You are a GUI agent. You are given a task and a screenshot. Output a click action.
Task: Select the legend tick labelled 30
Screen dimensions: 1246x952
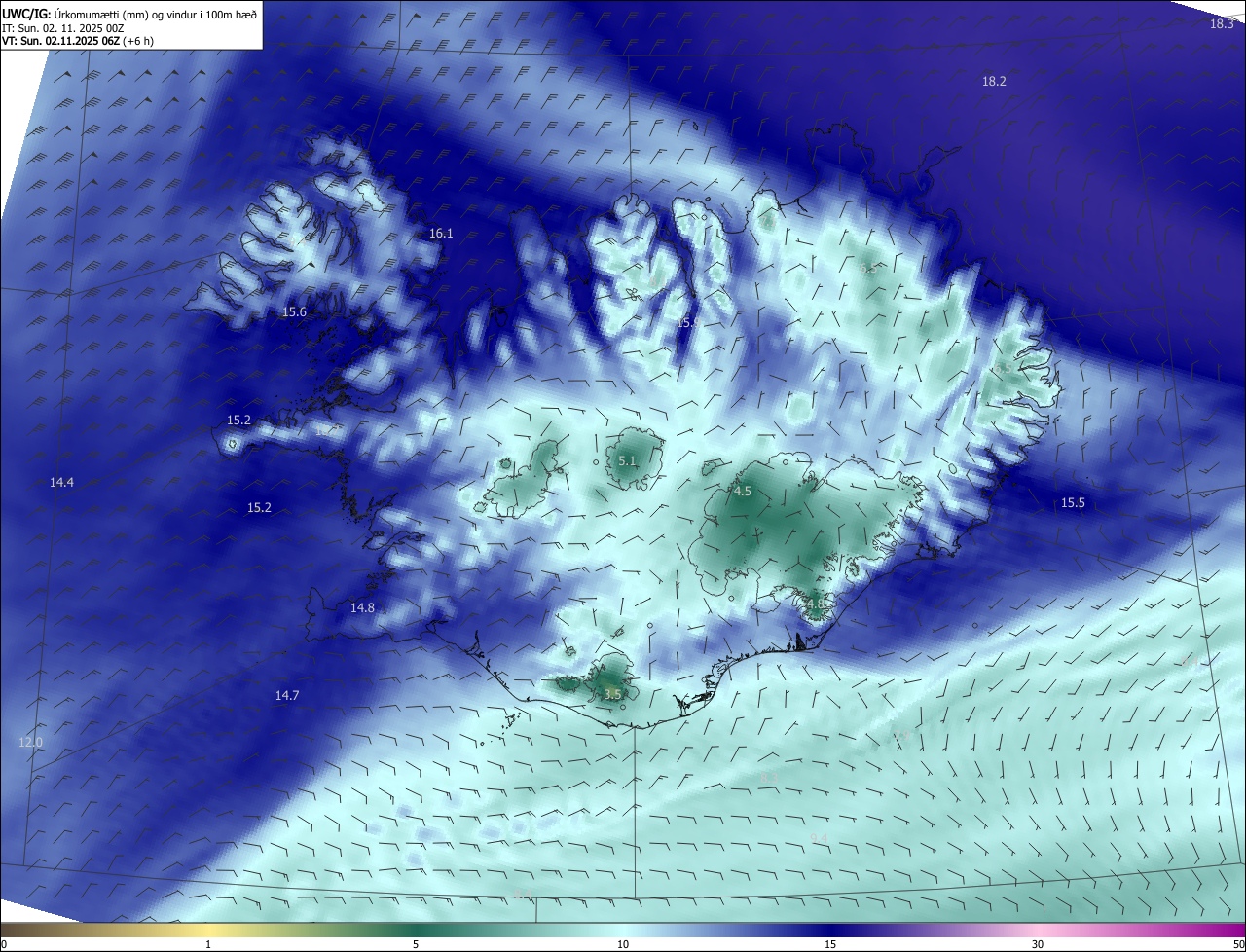[1038, 944]
